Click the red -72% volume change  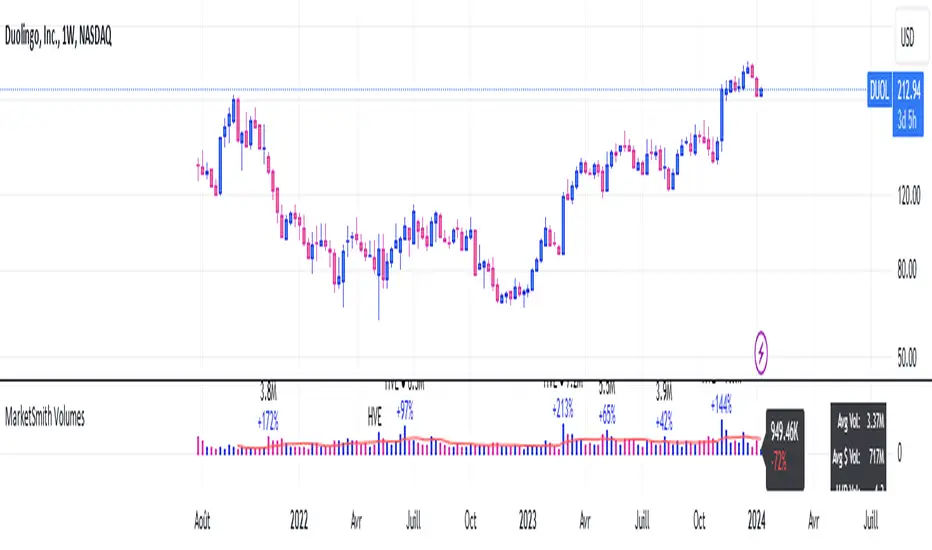pyautogui.click(x=779, y=460)
